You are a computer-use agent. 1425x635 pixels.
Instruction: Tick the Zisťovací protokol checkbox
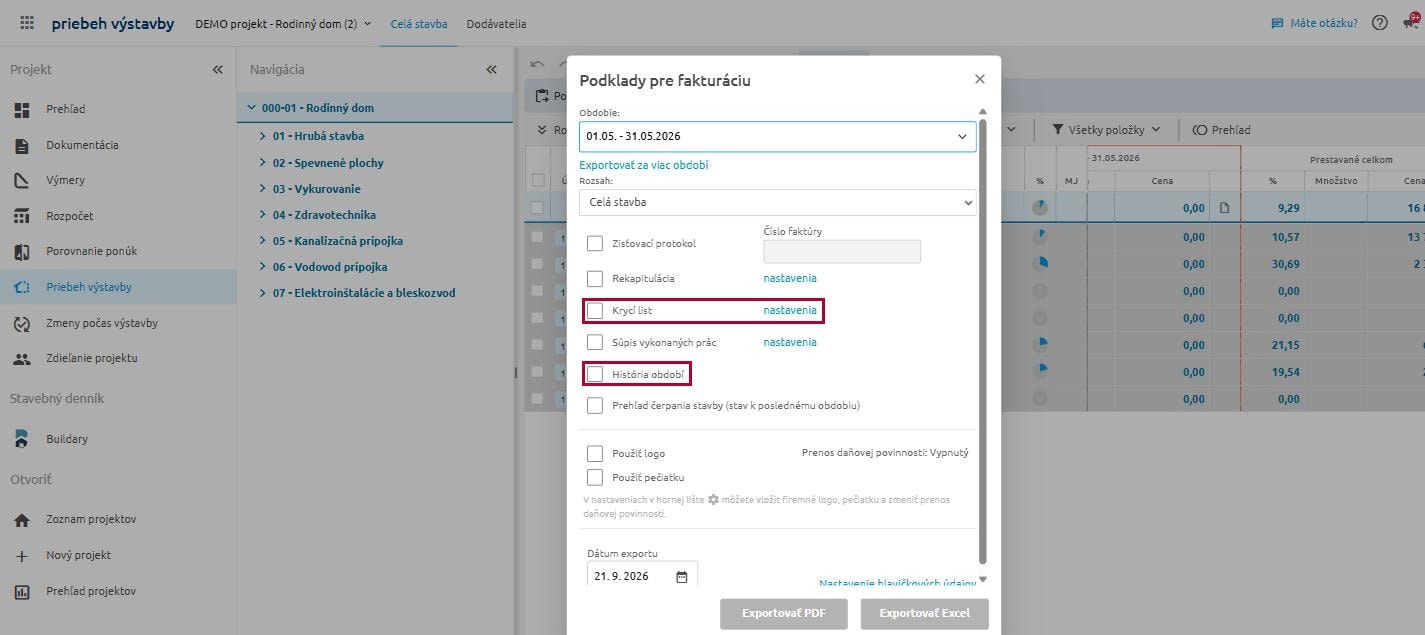(595, 243)
